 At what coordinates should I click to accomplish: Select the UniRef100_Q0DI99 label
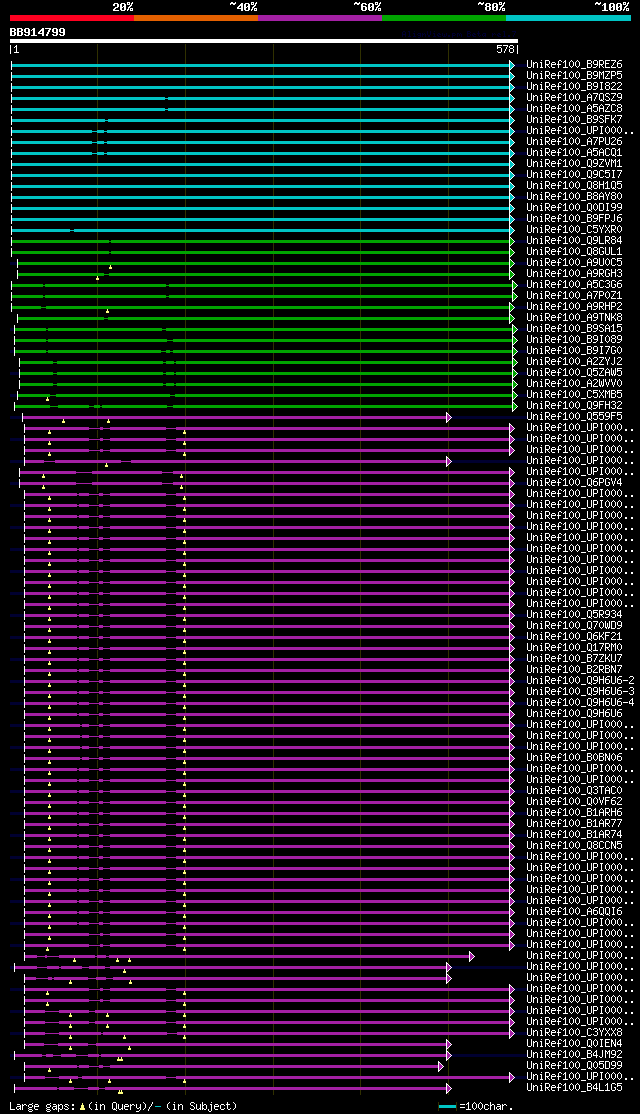click(575, 207)
